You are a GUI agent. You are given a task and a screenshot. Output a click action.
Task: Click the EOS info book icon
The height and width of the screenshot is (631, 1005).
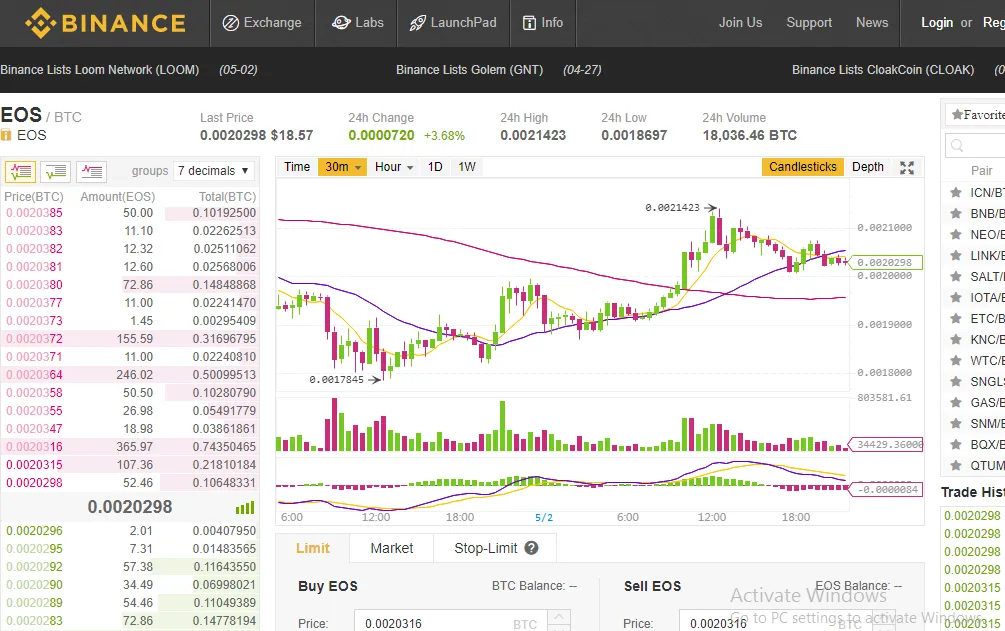click(x=6, y=135)
